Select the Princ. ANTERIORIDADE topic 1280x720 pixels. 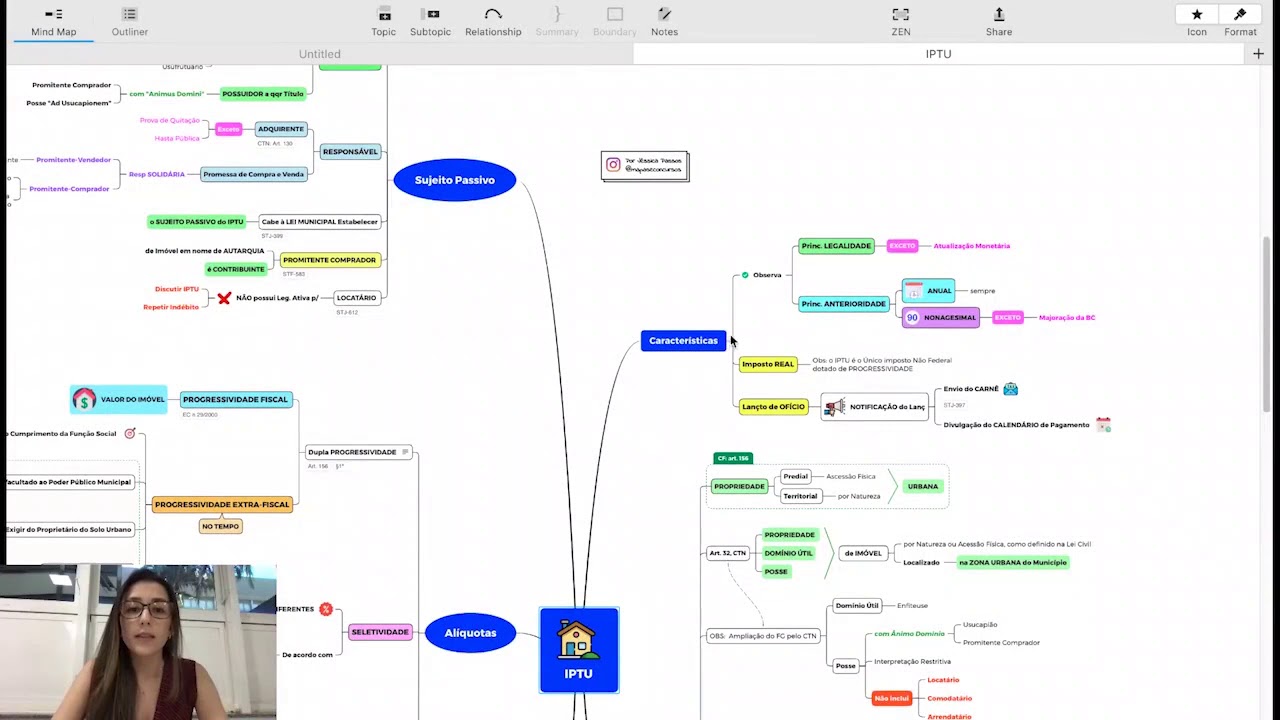843,304
